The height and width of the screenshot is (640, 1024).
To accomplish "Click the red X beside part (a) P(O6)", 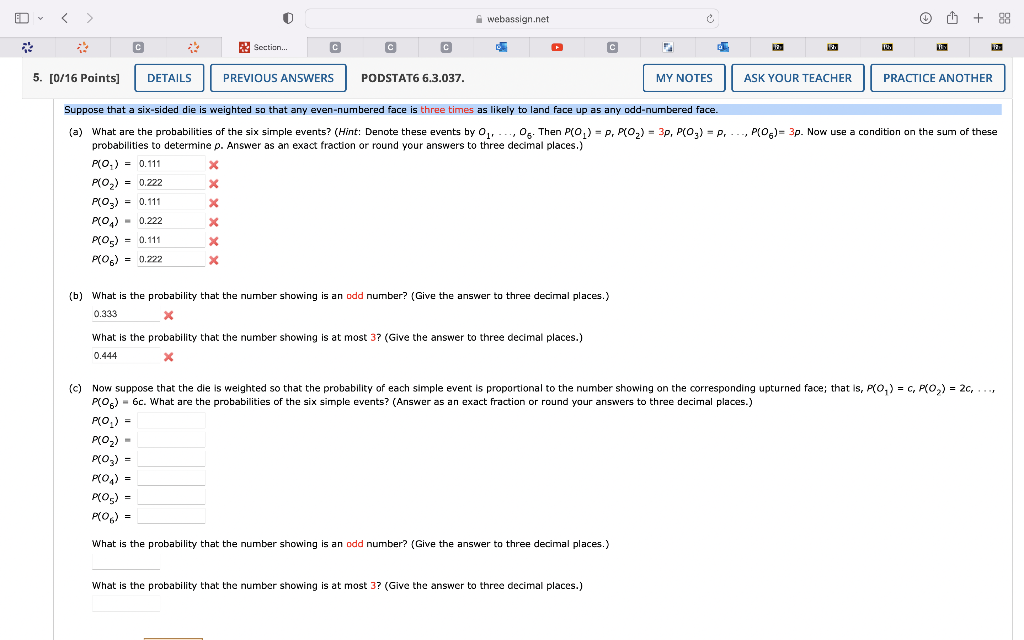I will click(214, 261).
